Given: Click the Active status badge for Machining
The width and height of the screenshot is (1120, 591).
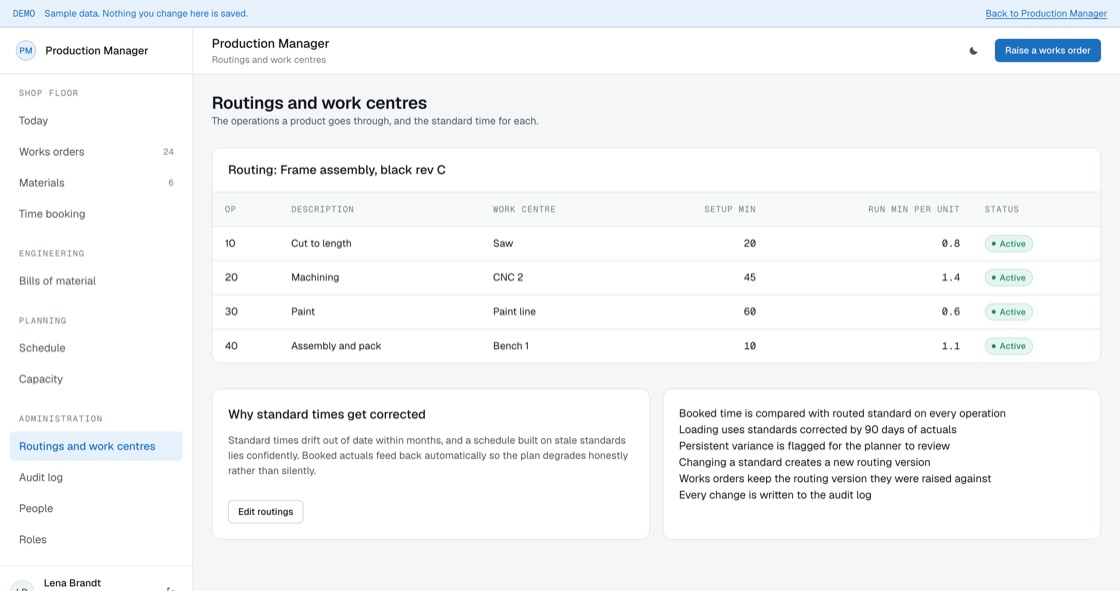Looking at the screenshot, I should [1009, 278].
